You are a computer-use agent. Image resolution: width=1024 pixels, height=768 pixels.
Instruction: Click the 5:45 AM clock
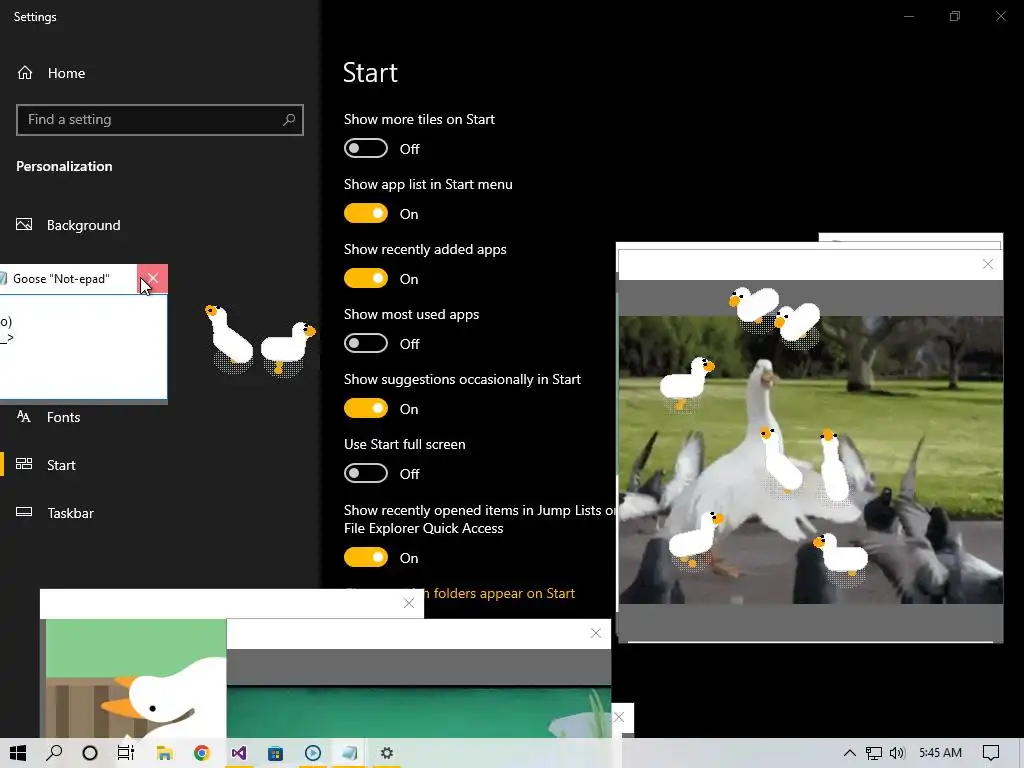click(940, 753)
